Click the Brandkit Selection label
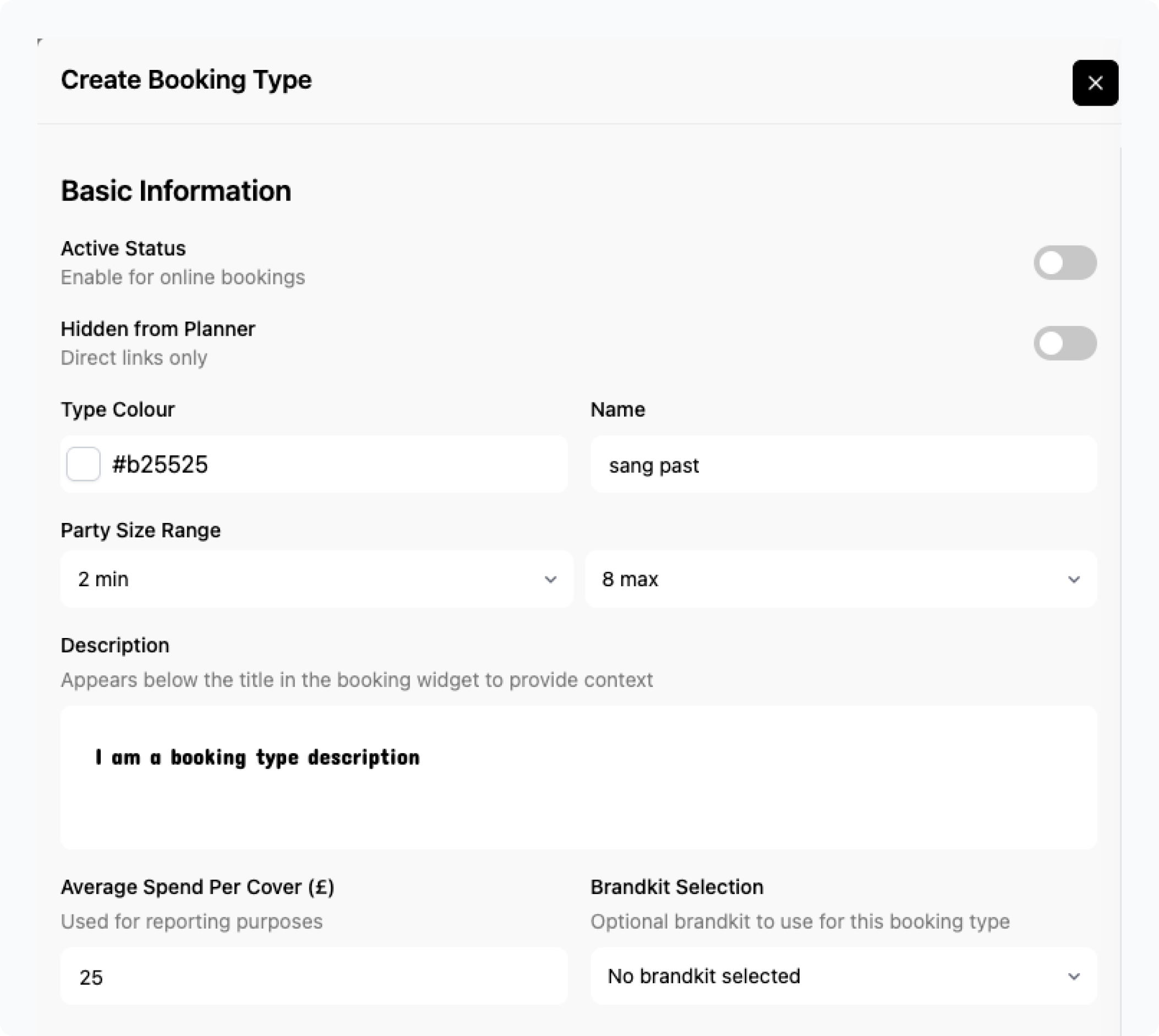Viewport: 1159px width, 1036px height. pyautogui.click(x=676, y=887)
